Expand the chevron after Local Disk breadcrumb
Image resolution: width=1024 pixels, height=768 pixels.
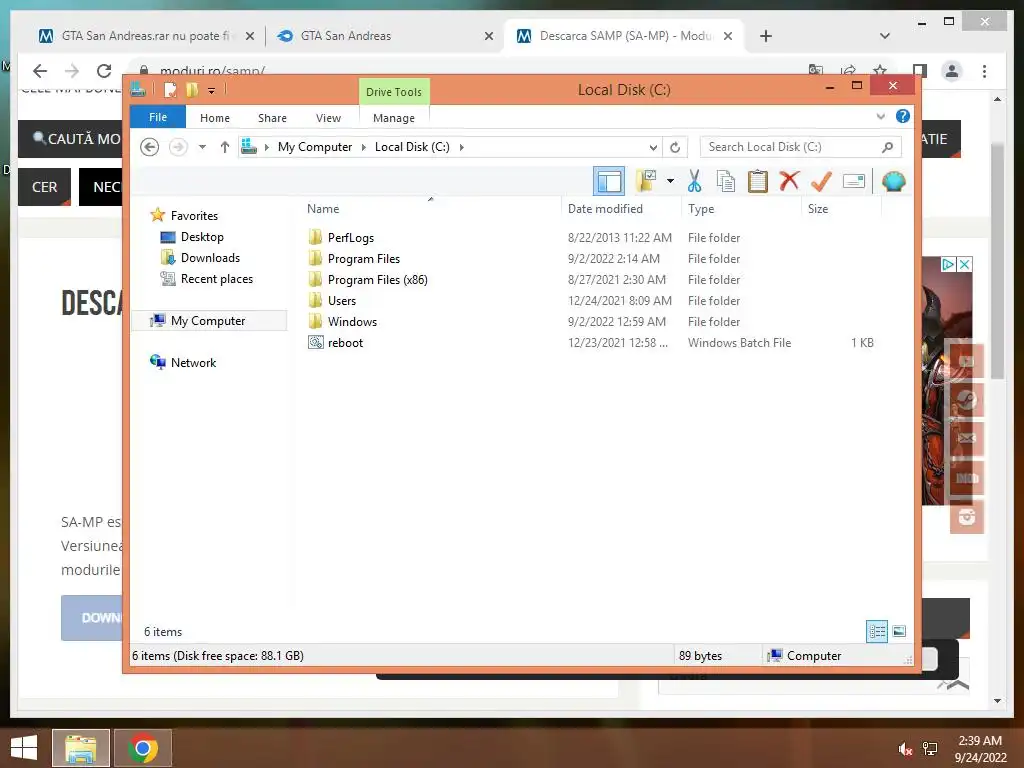[x=461, y=147]
